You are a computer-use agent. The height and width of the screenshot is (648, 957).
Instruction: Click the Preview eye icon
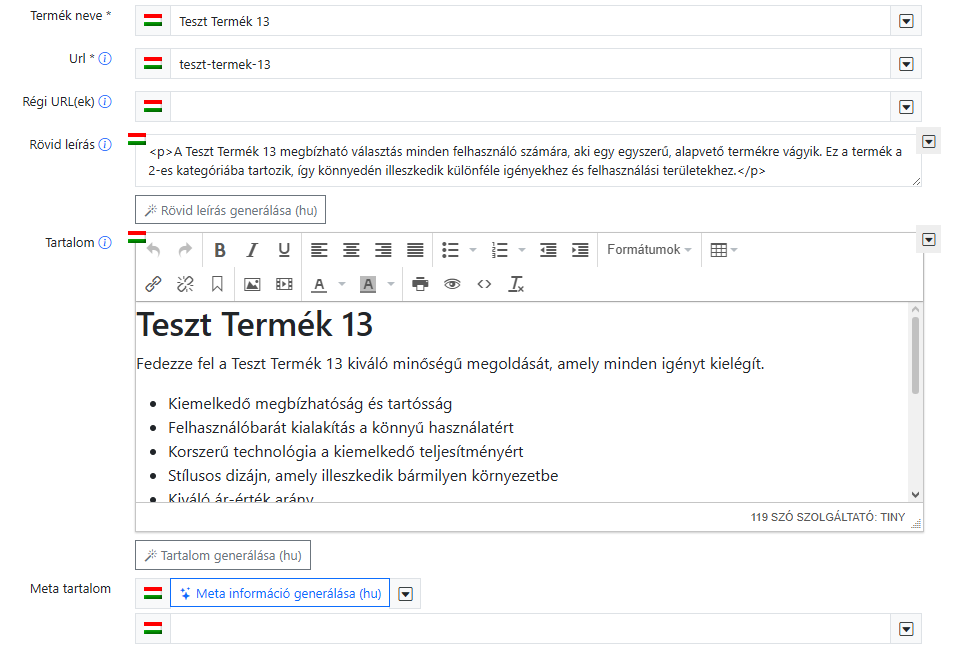pos(451,284)
